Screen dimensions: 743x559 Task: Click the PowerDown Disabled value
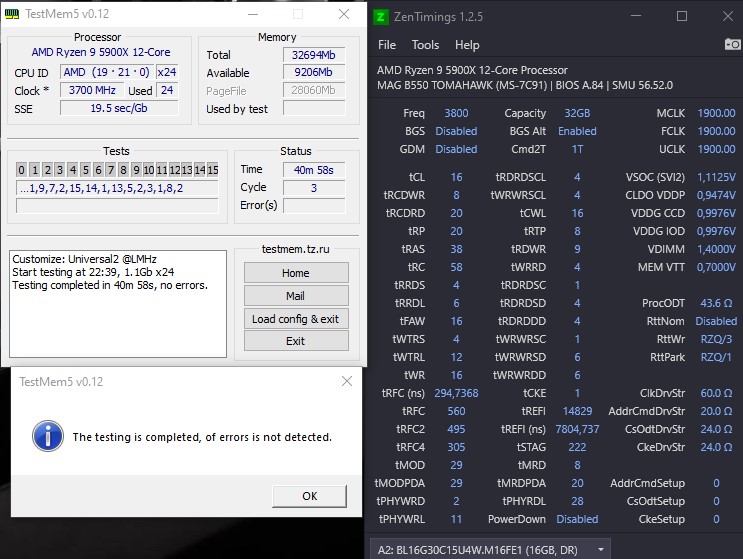577,519
